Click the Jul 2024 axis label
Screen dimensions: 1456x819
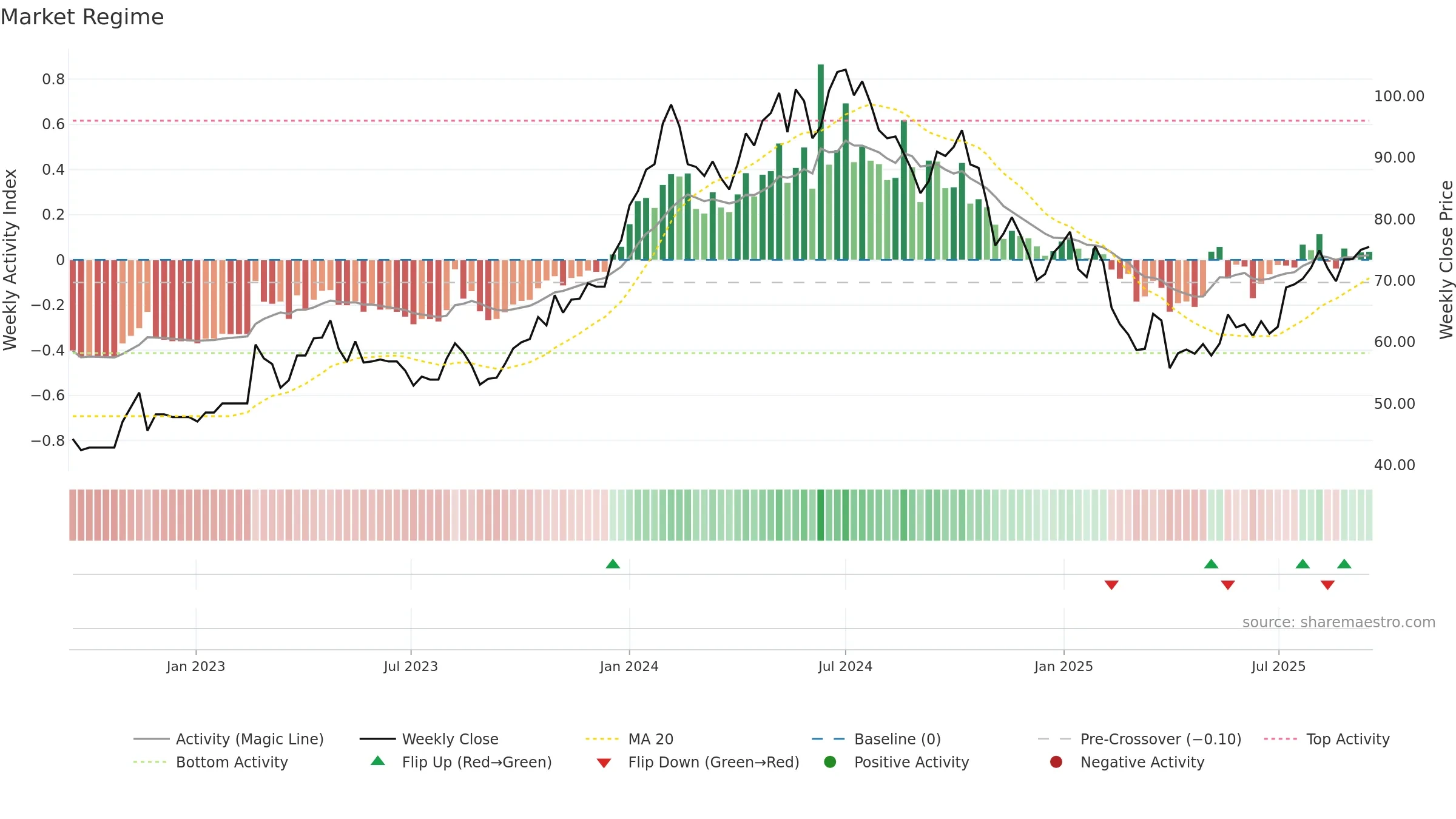pos(845,667)
